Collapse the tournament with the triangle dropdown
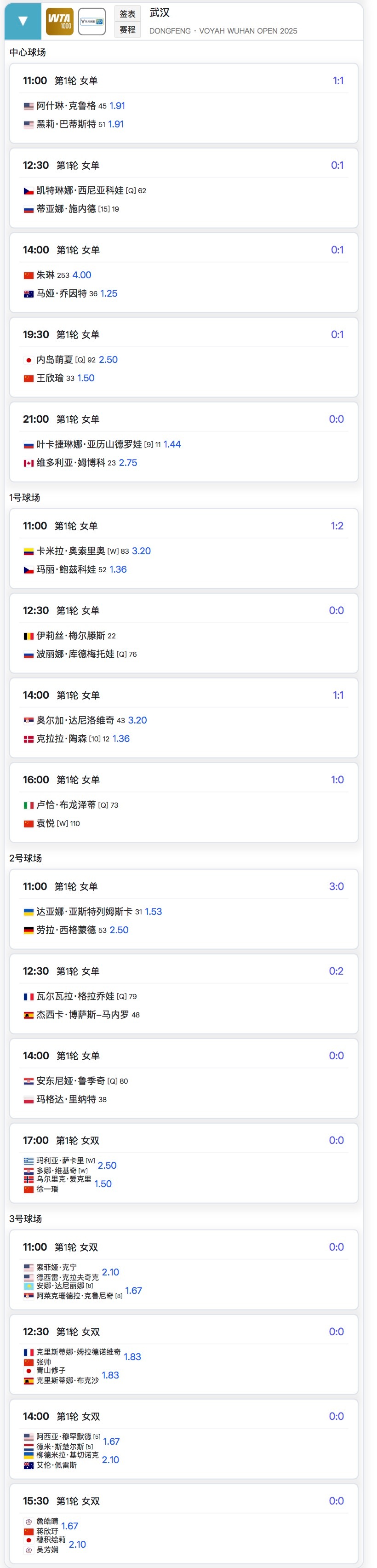Screen dimensions: 377x1568 tap(23, 21)
